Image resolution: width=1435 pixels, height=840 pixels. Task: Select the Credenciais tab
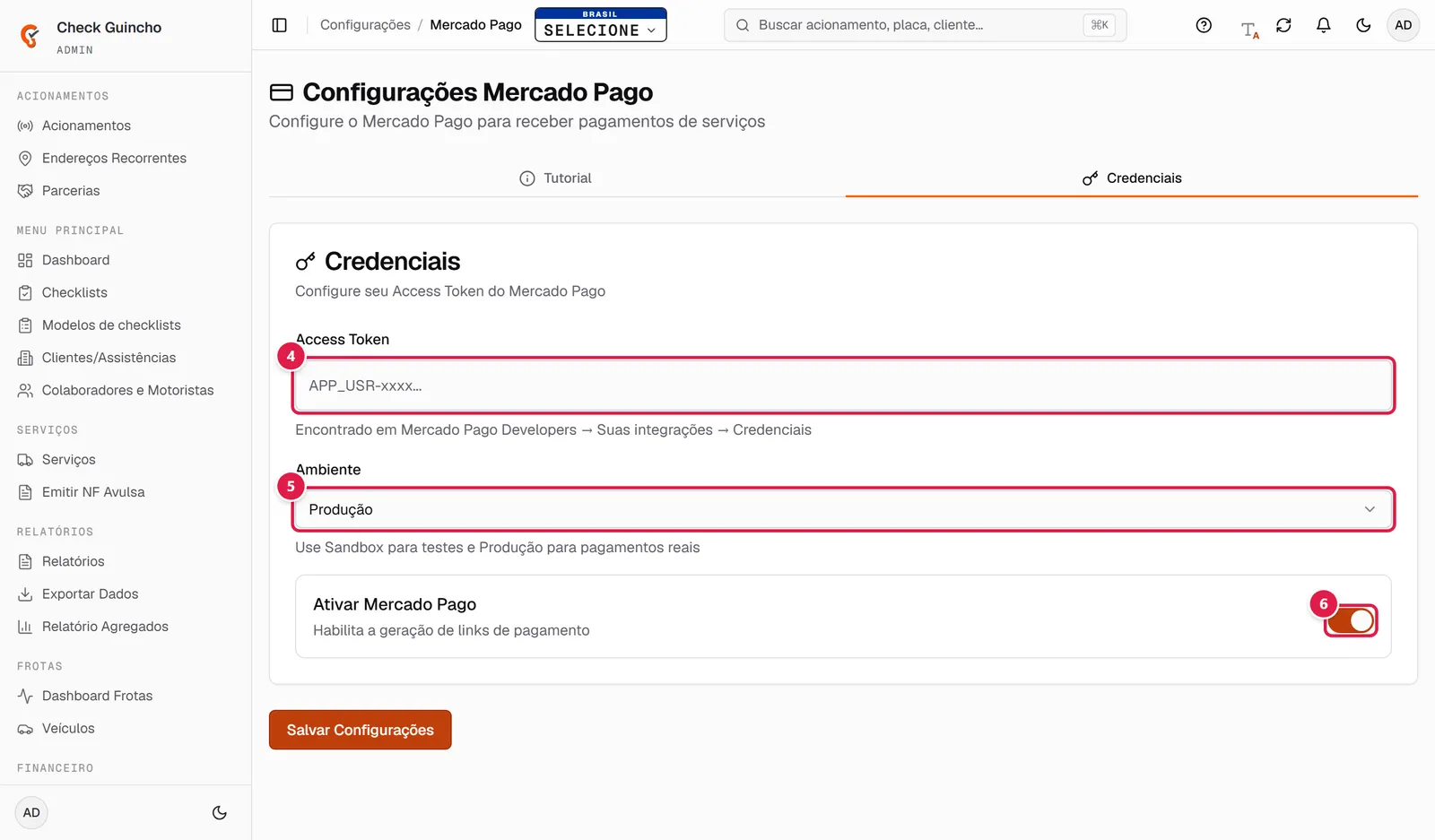1132,178
